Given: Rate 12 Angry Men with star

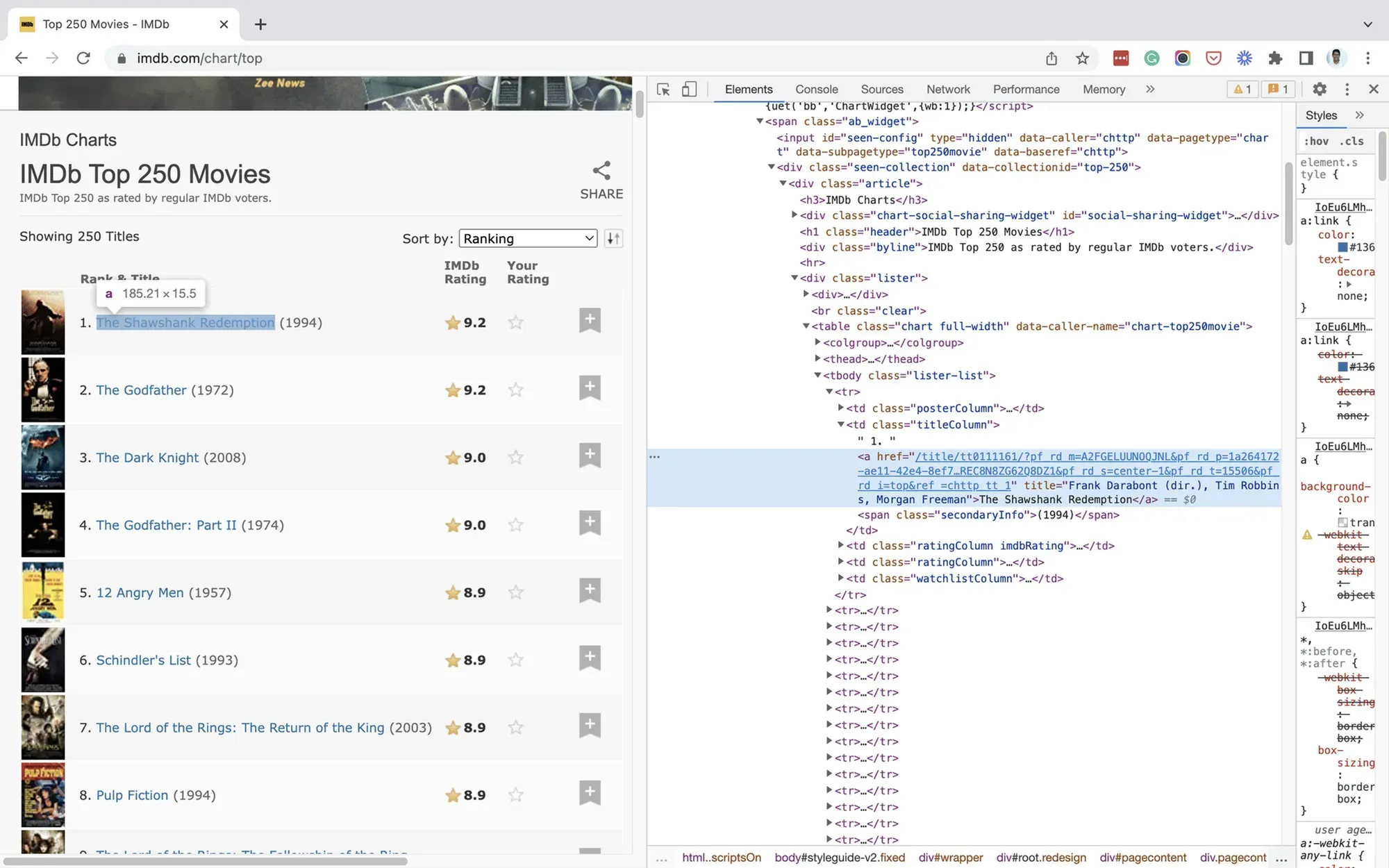Looking at the screenshot, I should point(515,592).
